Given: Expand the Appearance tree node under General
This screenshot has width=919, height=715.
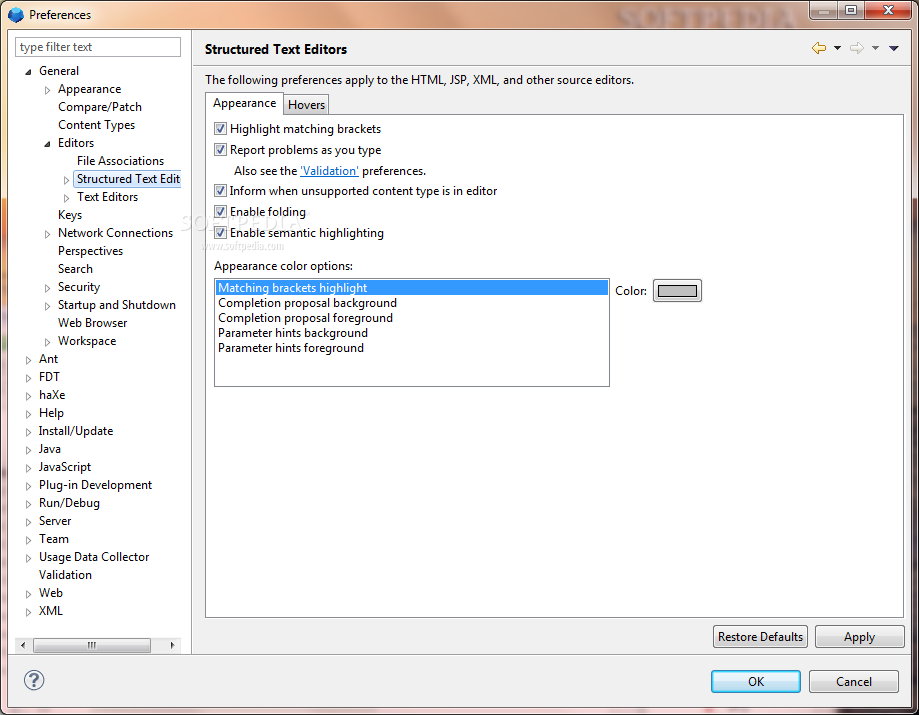Looking at the screenshot, I should pos(47,90).
